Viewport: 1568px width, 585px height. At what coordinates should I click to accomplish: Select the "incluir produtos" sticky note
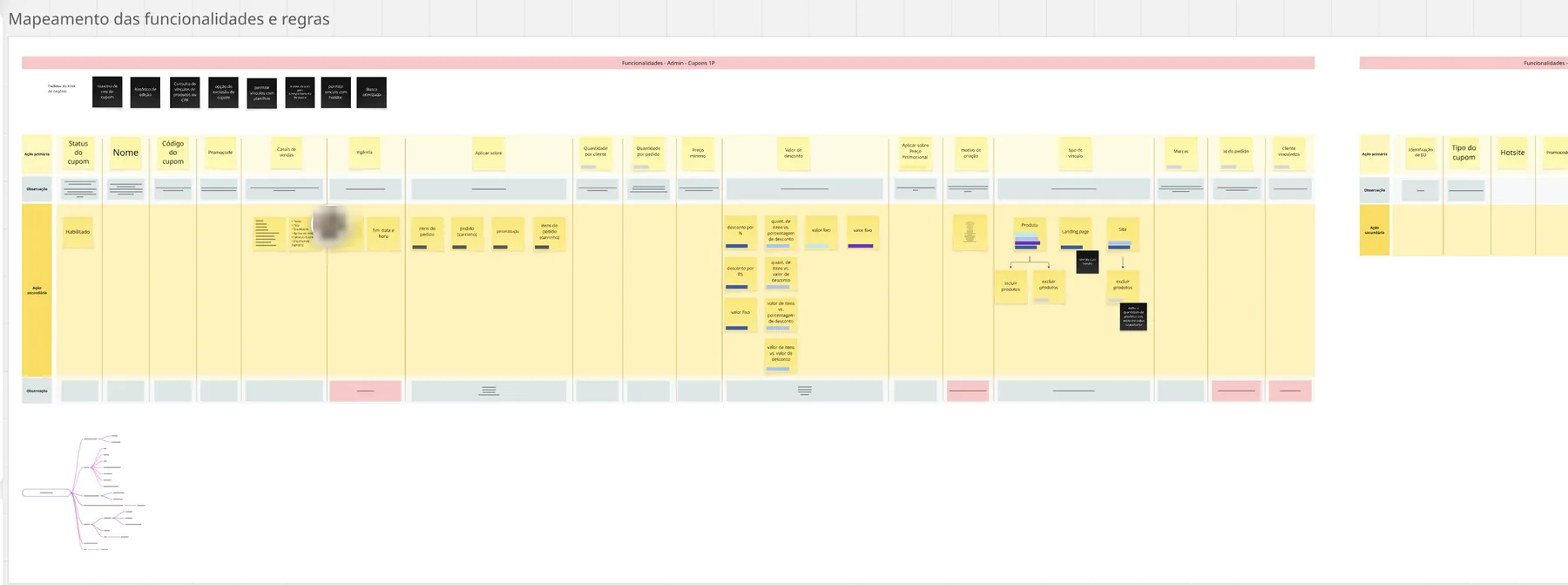pos(1010,287)
